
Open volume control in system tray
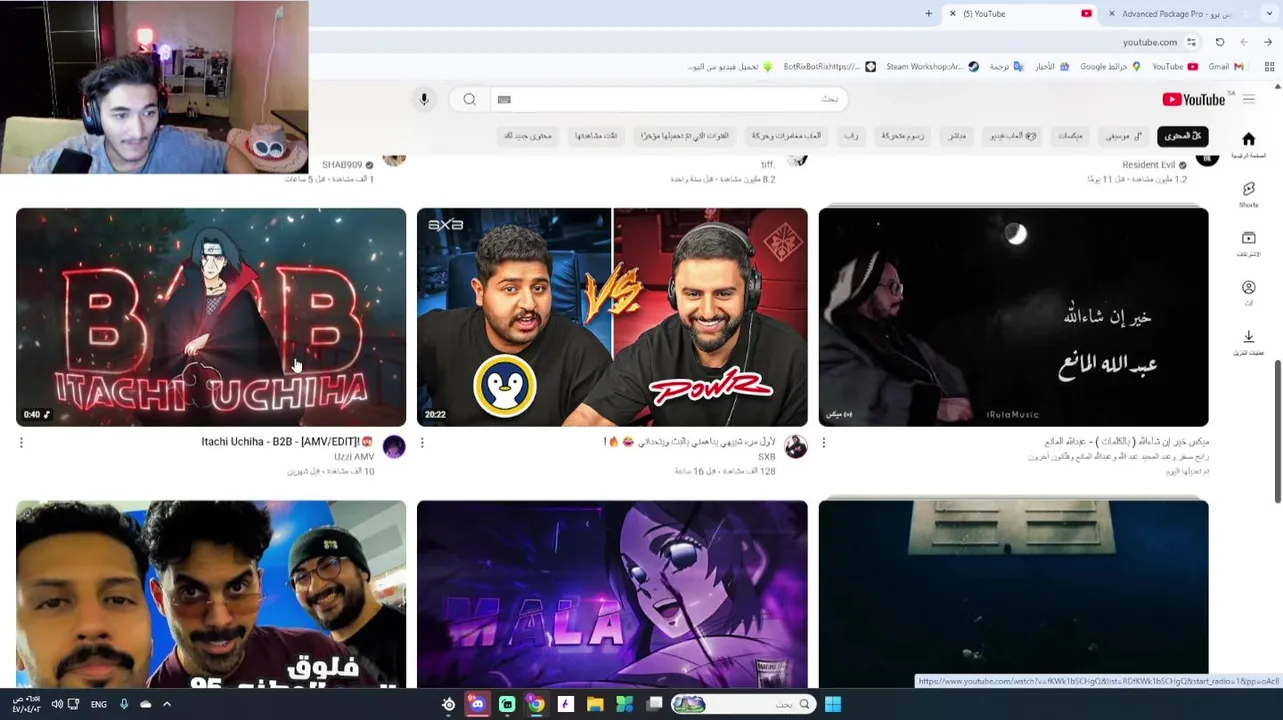pos(57,704)
